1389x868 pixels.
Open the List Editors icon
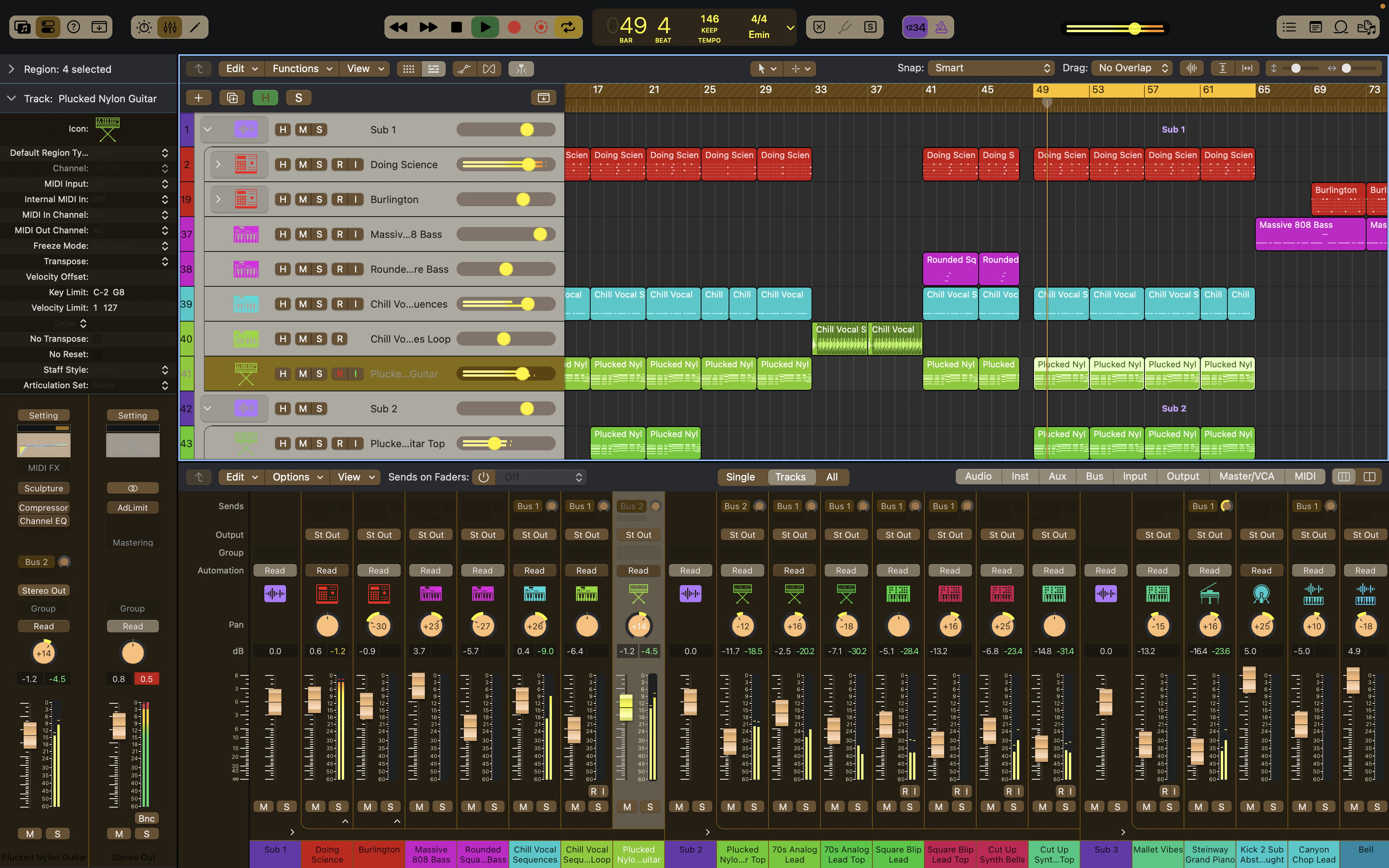pyautogui.click(x=1289, y=27)
